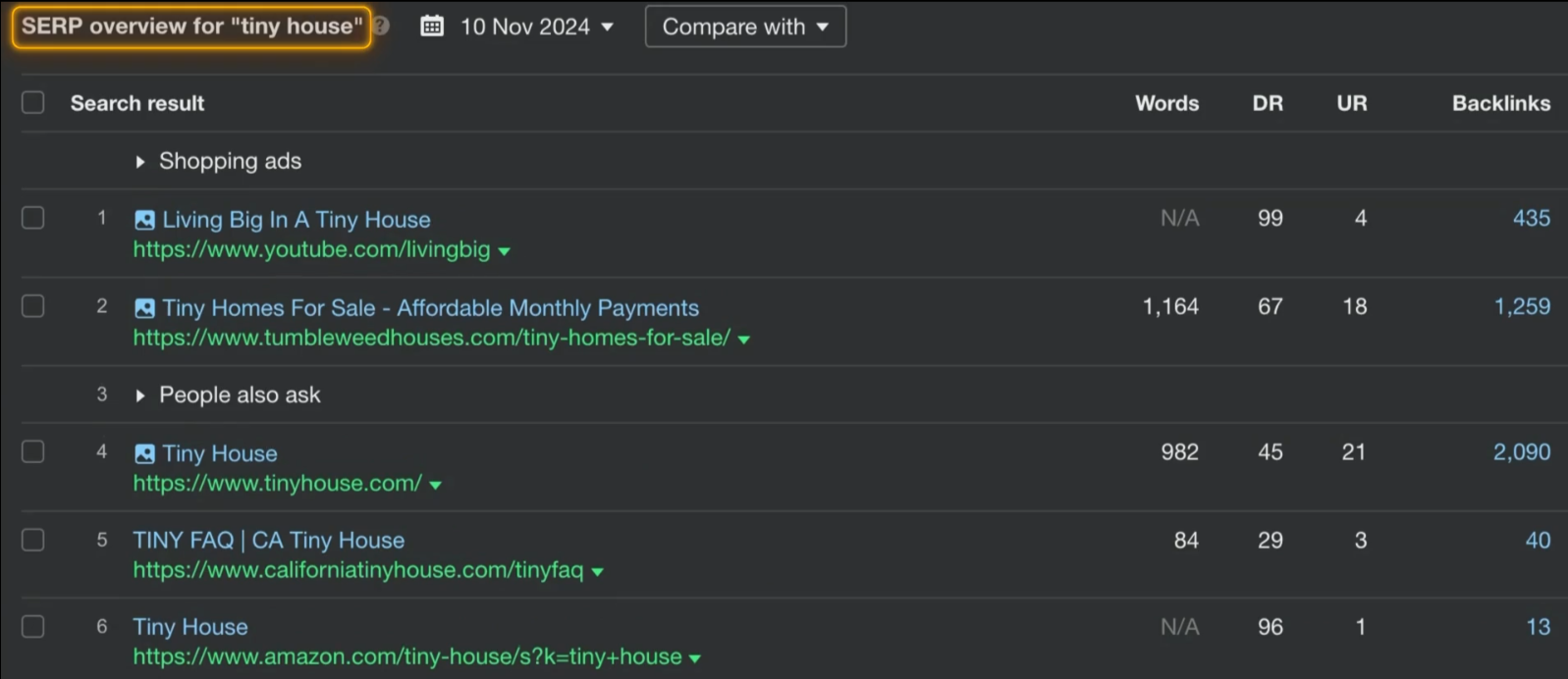Open the Tiny House title in row 6
The height and width of the screenshot is (679, 1568).
point(190,627)
